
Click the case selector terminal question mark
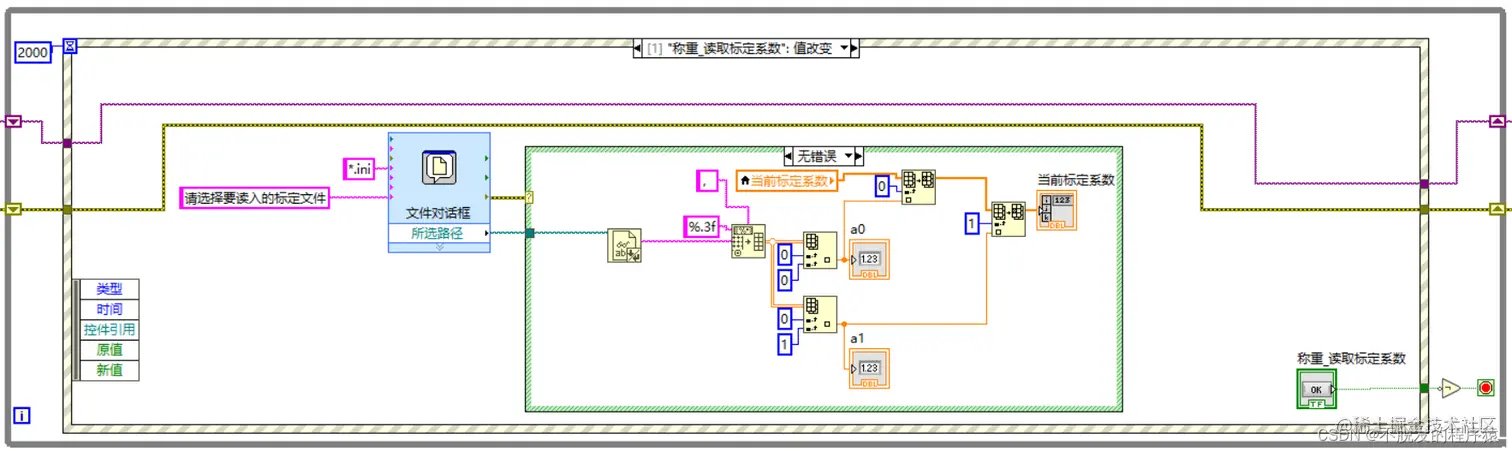529,197
